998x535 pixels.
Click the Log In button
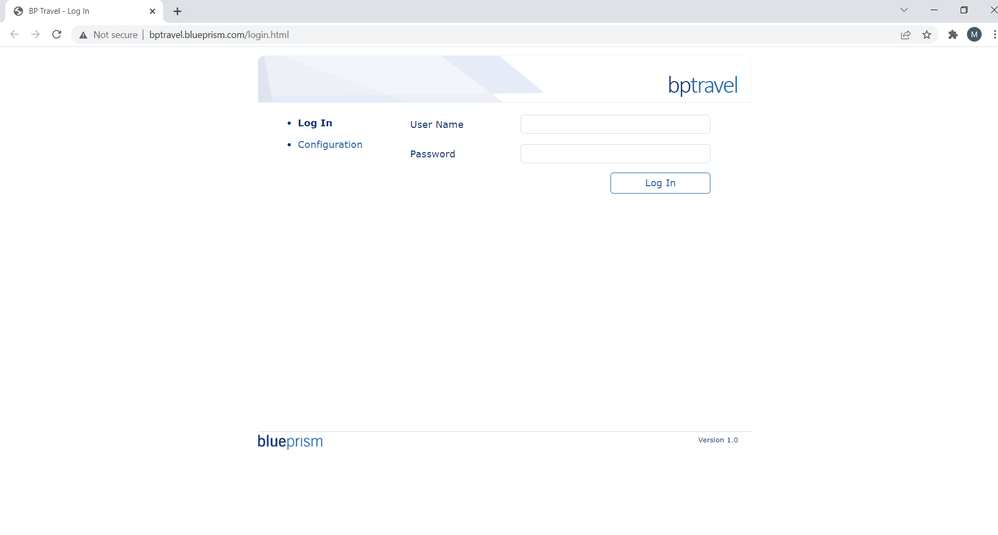click(x=660, y=183)
